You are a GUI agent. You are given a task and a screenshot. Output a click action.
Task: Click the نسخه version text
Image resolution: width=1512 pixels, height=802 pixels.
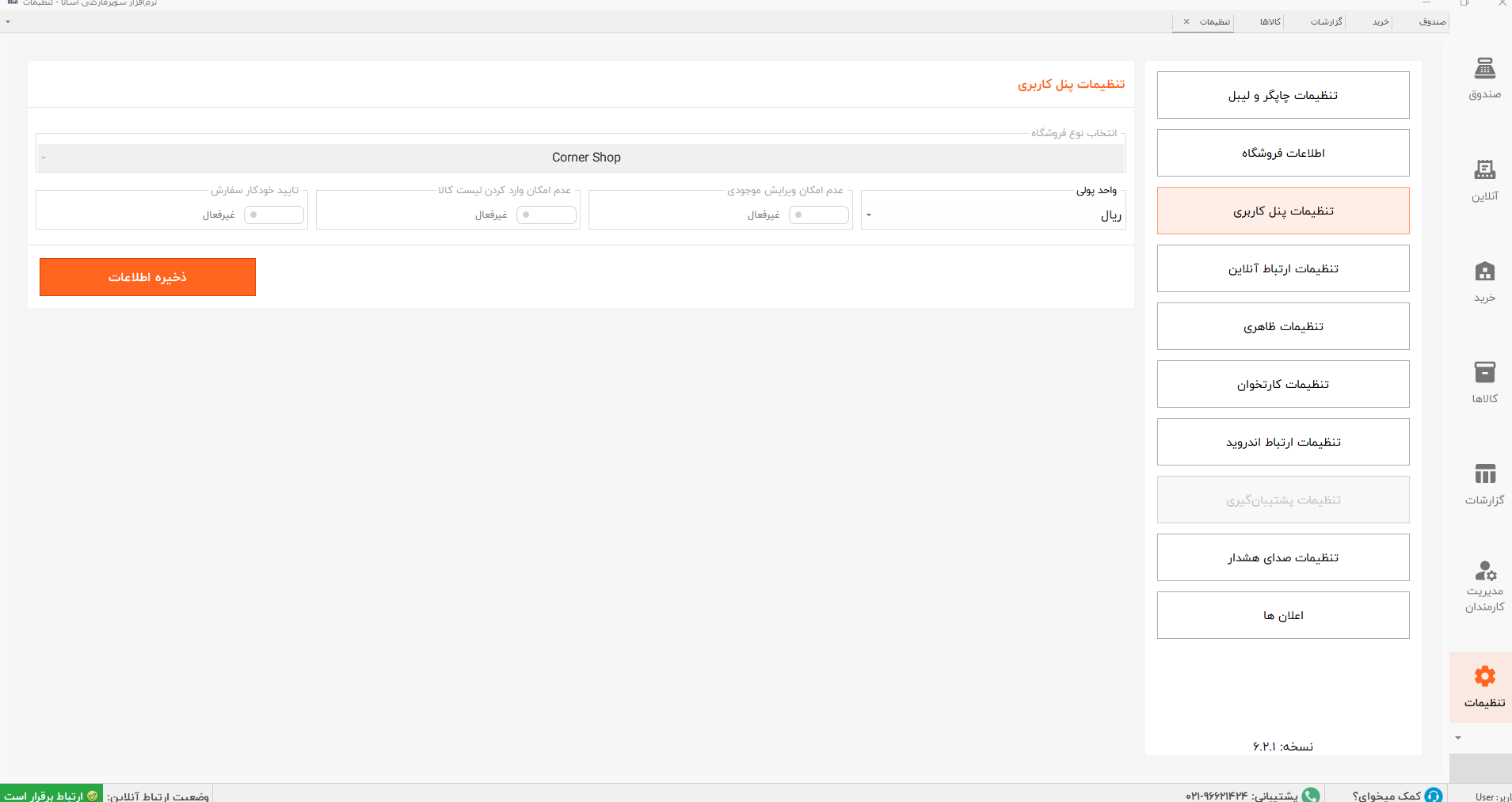click(x=1283, y=747)
